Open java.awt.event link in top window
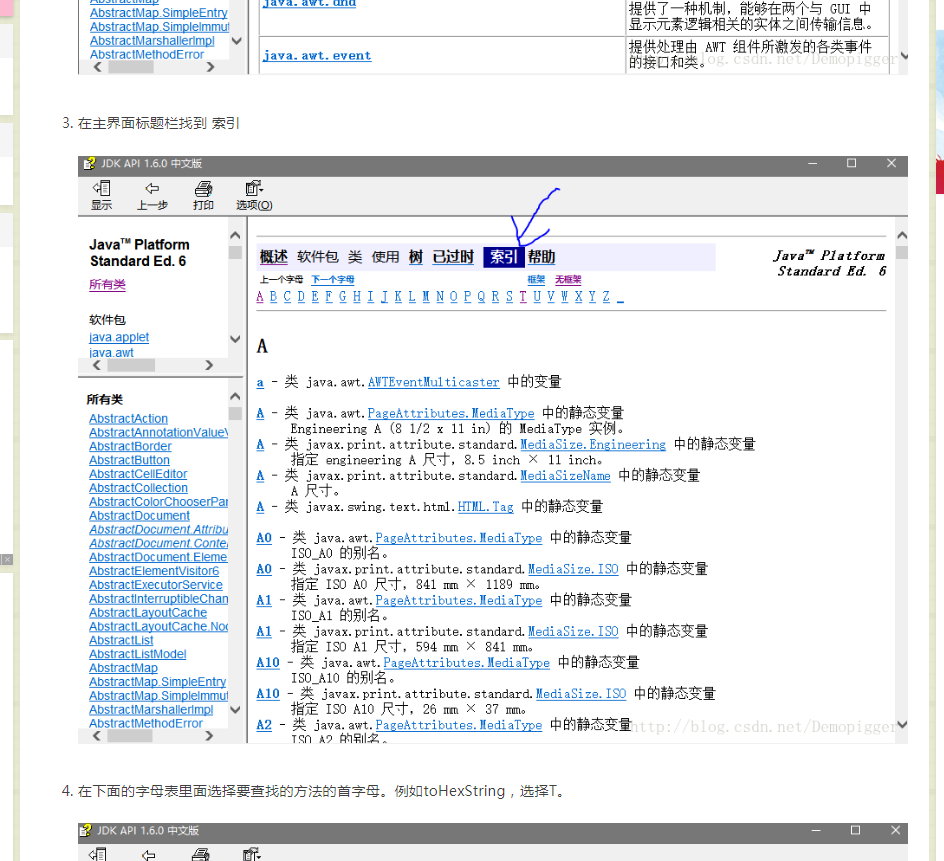The image size is (944, 861). tap(317, 55)
